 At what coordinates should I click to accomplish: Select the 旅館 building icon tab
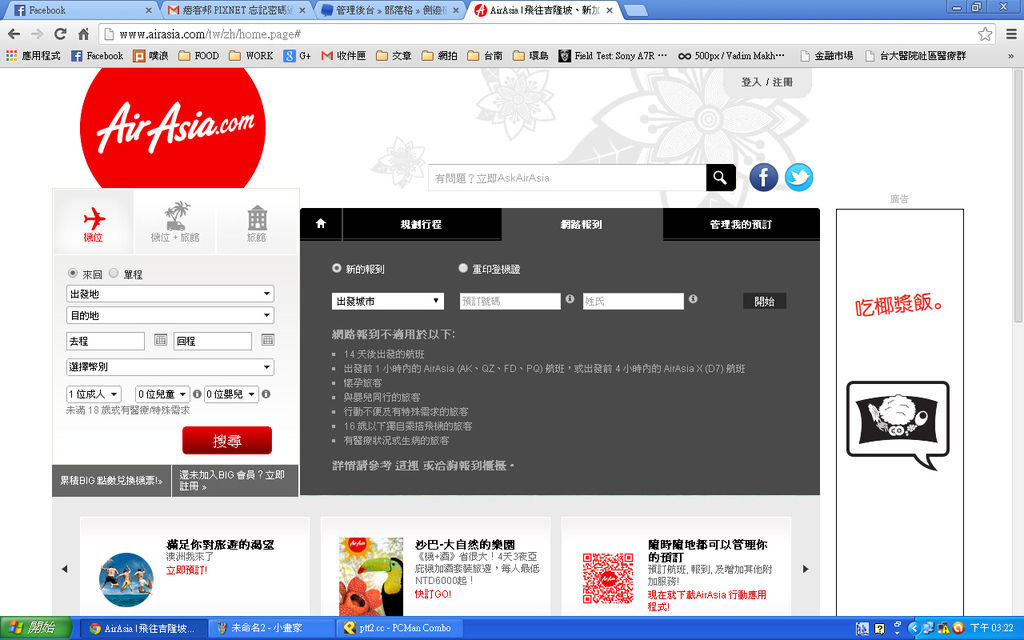[x=256, y=219]
